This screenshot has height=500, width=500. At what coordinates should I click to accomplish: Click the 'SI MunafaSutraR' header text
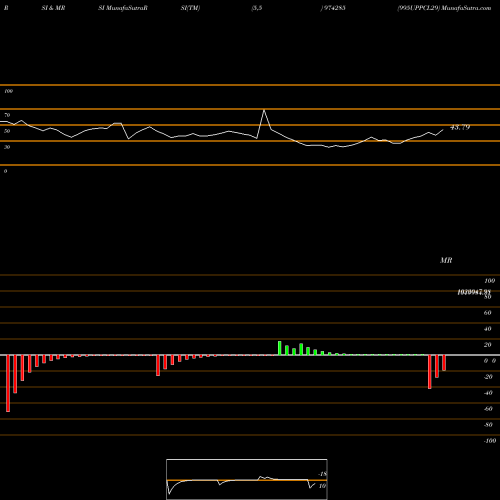coord(123,8)
